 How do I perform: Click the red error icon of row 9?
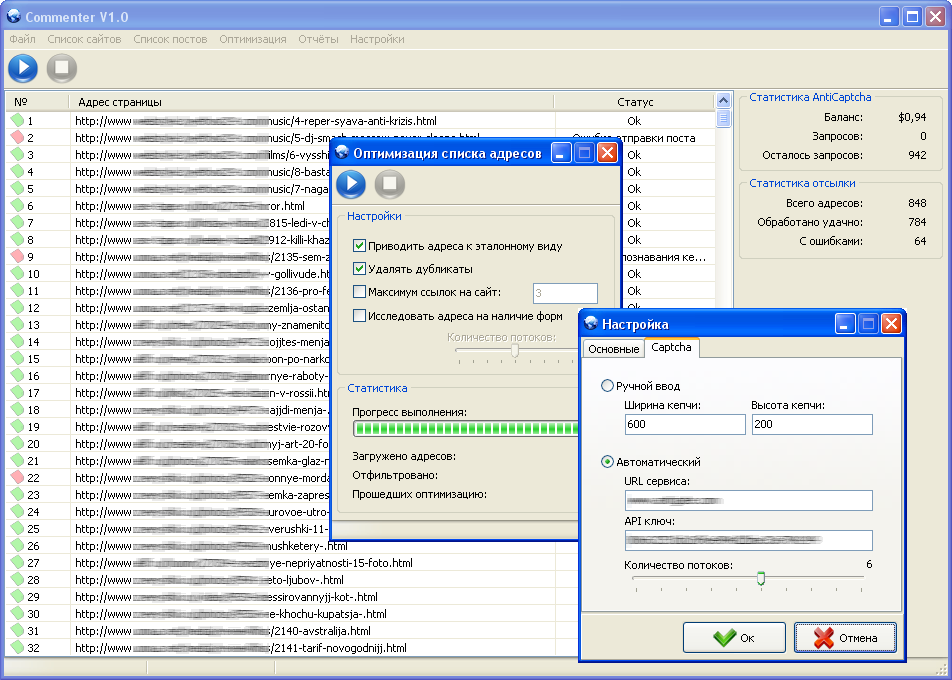click(x=17, y=257)
